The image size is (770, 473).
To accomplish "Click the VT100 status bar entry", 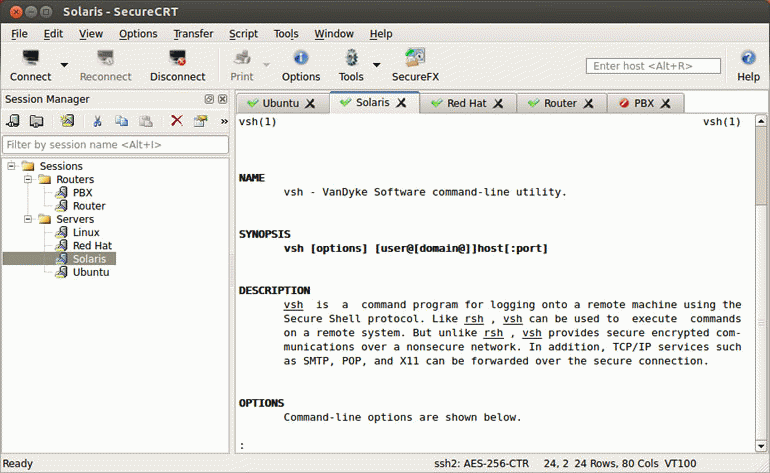I will [680, 464].
